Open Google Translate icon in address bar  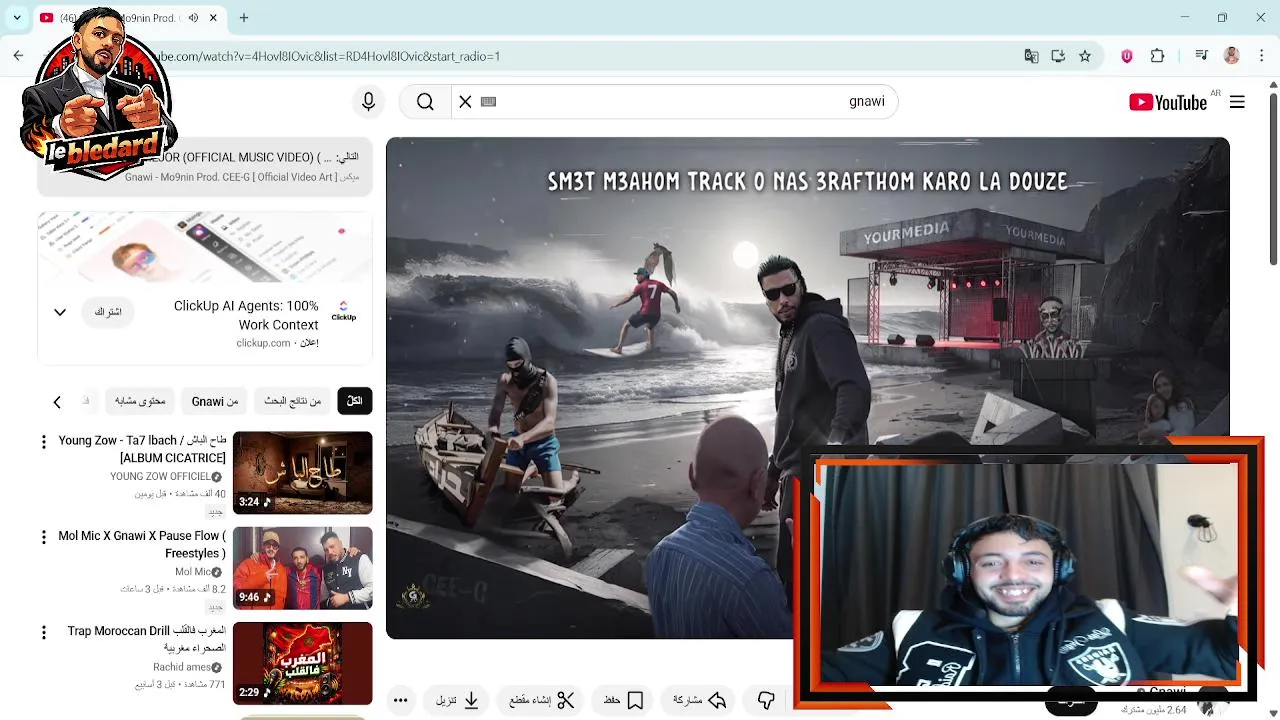(x=1031, y=56)
